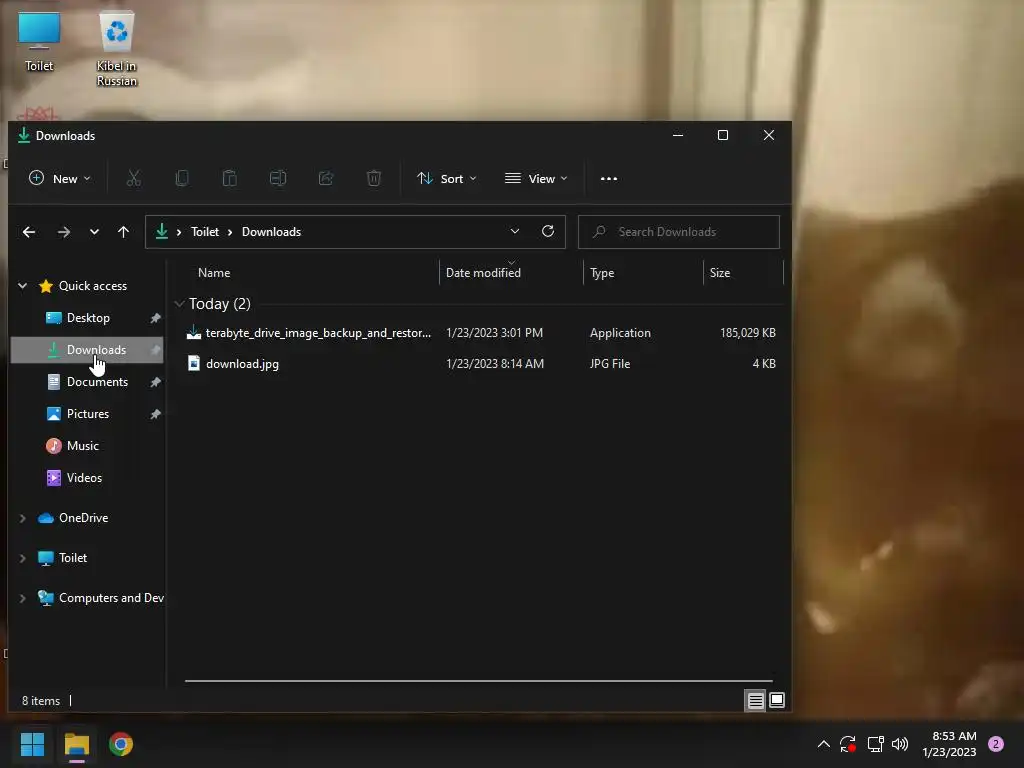Viewport: 1024px width, 768px height.
Task: Click Toilet breadcrumb in address bar
Action: pos(205,232)
